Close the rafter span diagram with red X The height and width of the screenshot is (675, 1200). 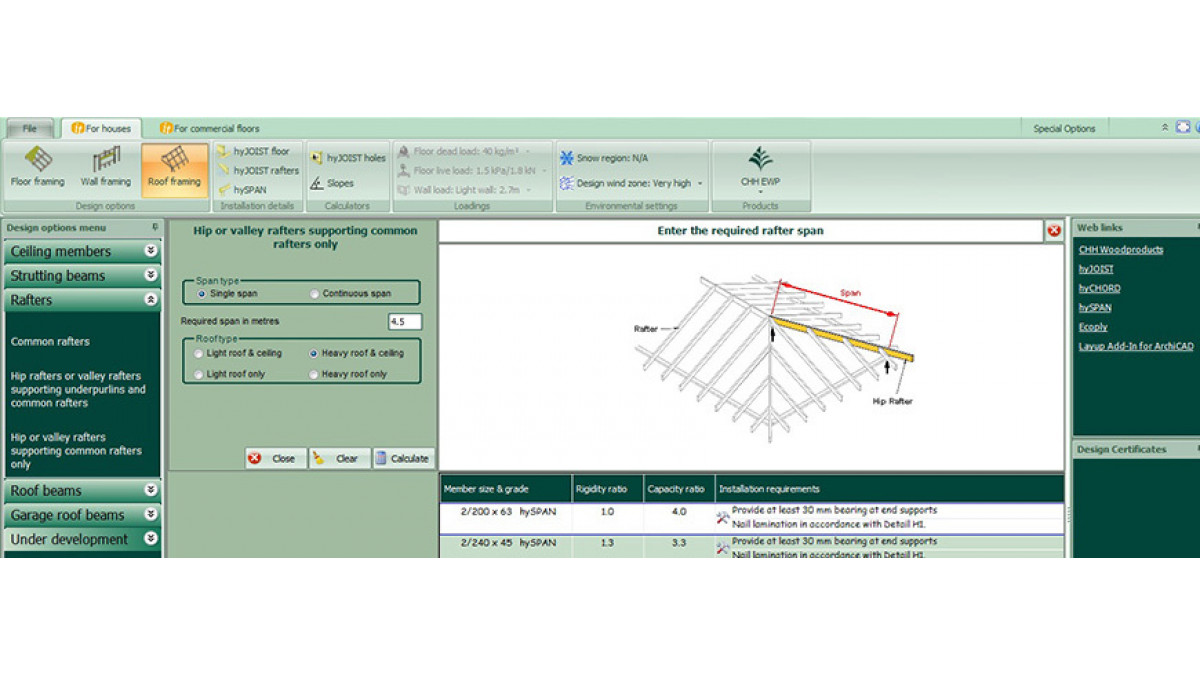(1054, 231)
